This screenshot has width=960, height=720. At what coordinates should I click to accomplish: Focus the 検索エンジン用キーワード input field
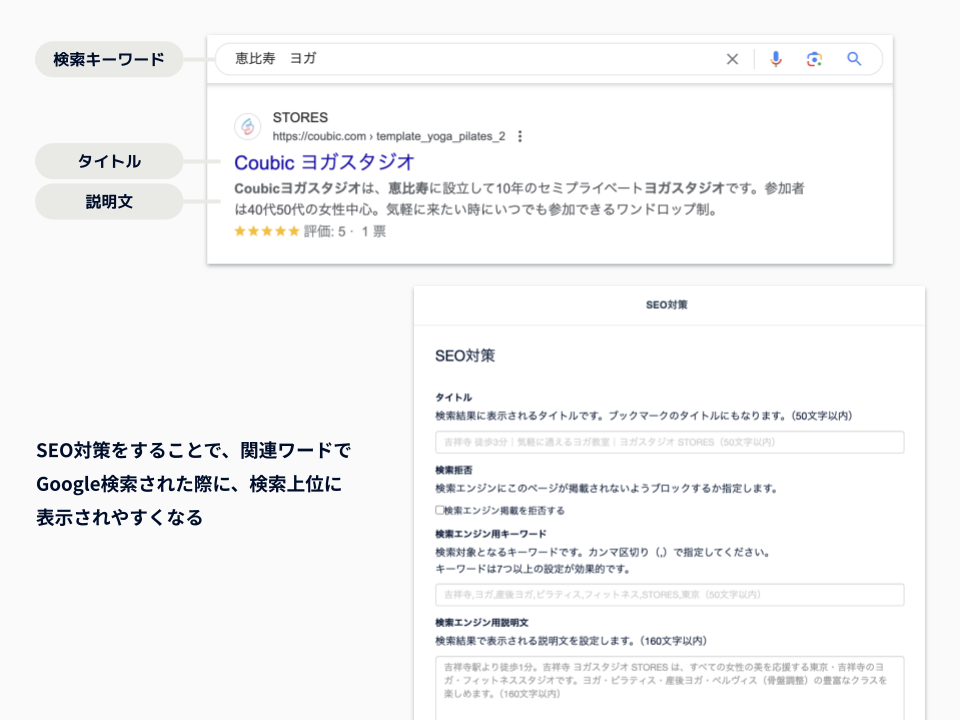point(670,594)
